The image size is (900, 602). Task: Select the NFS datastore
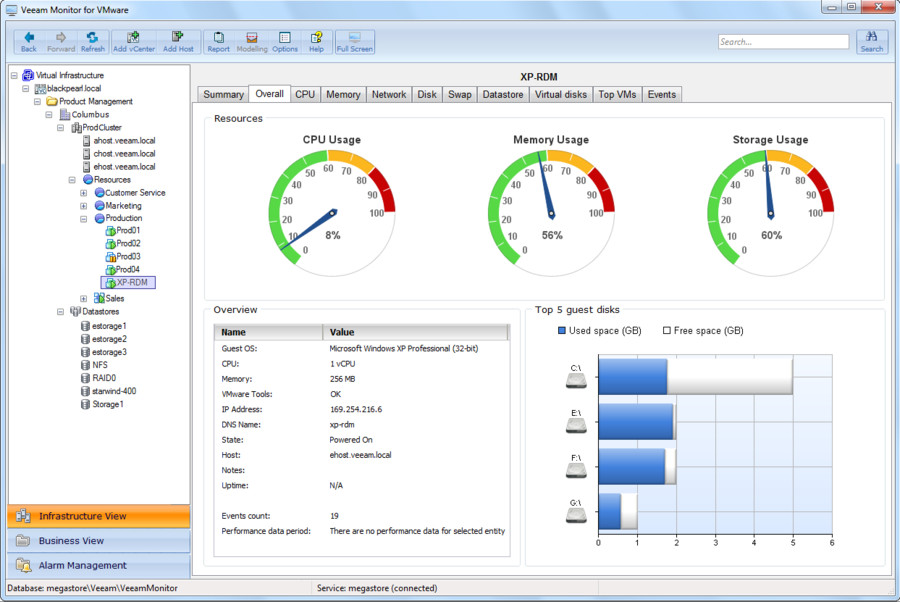pos(95,365)
